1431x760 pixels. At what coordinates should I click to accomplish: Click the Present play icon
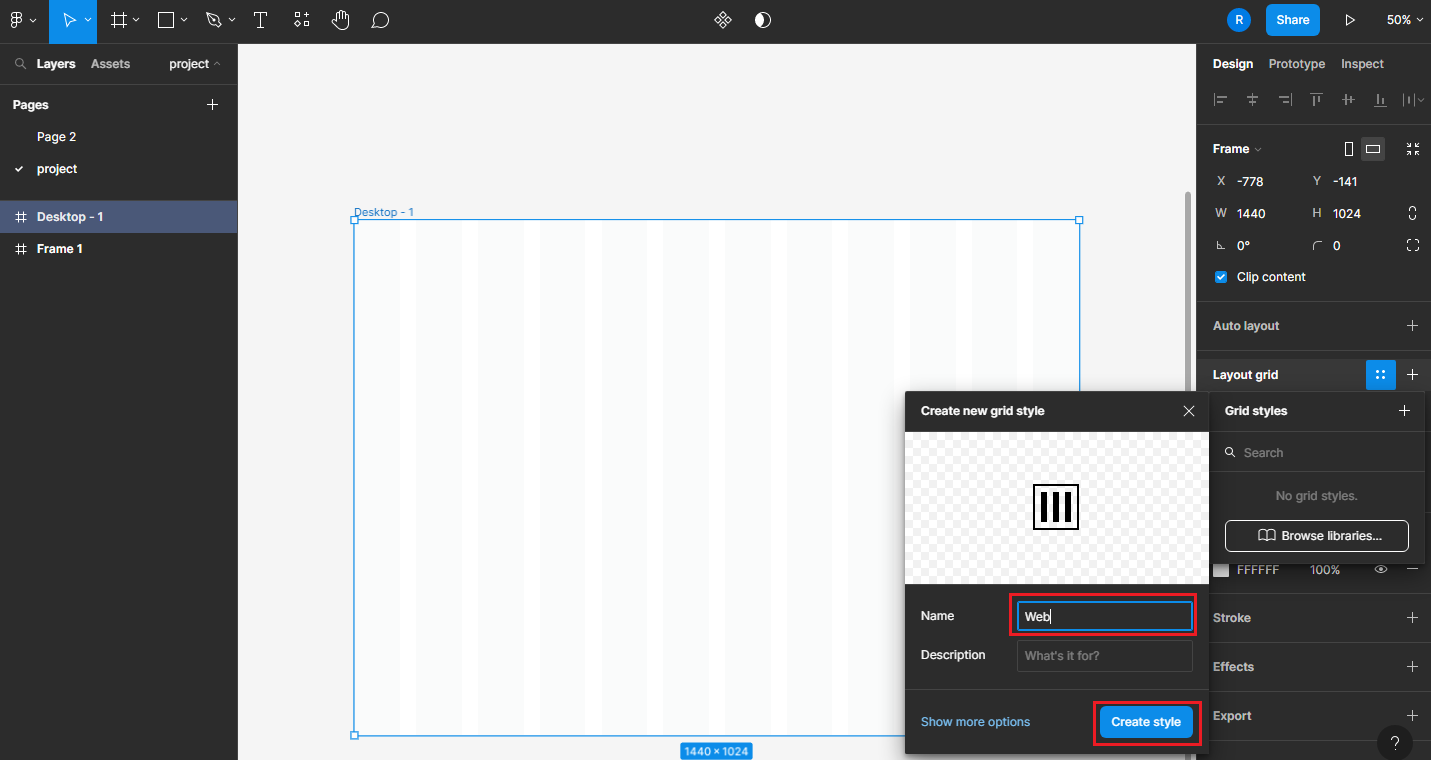pos(1350,20)
